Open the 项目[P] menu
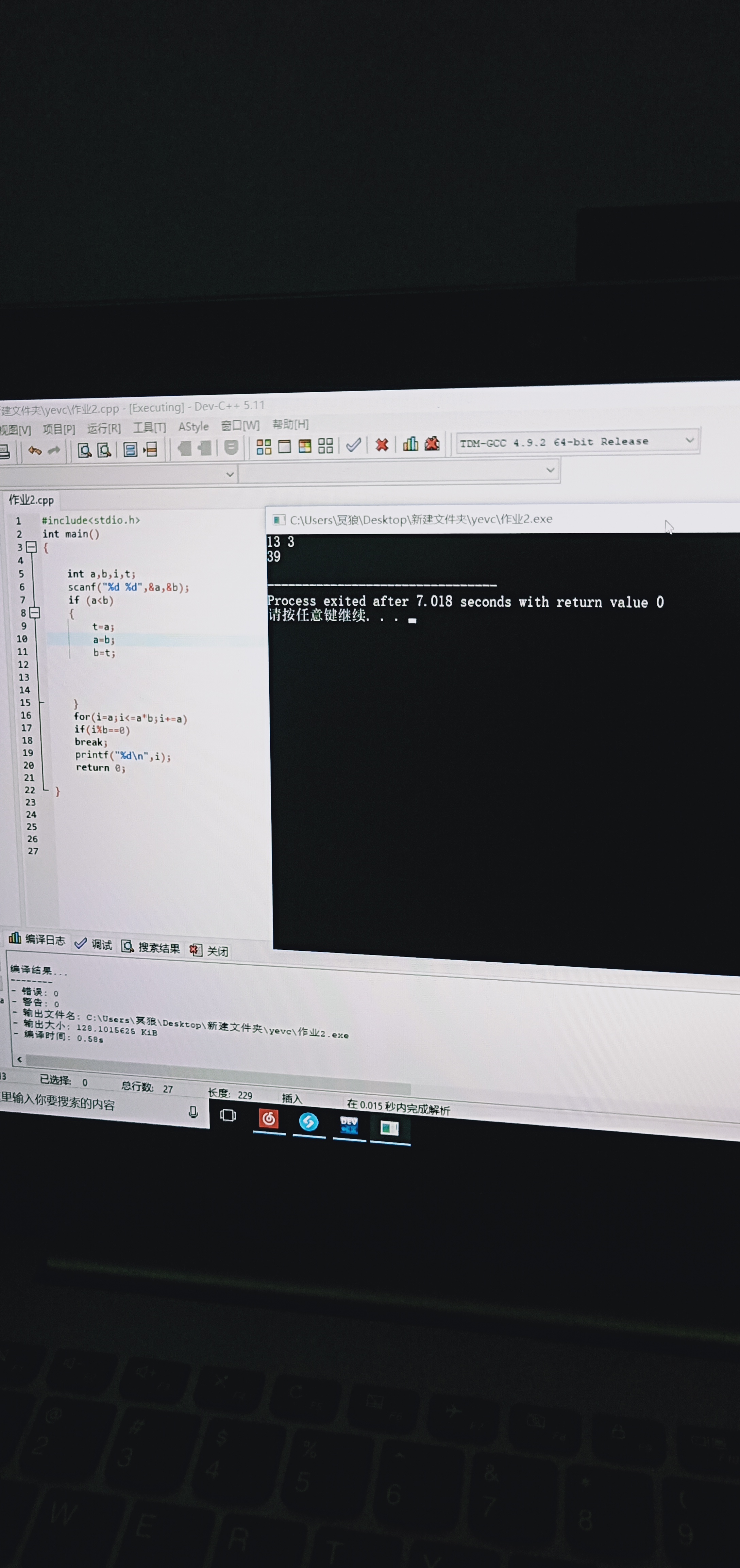Screen dimensions: 740x1568 tap(59, 428)
